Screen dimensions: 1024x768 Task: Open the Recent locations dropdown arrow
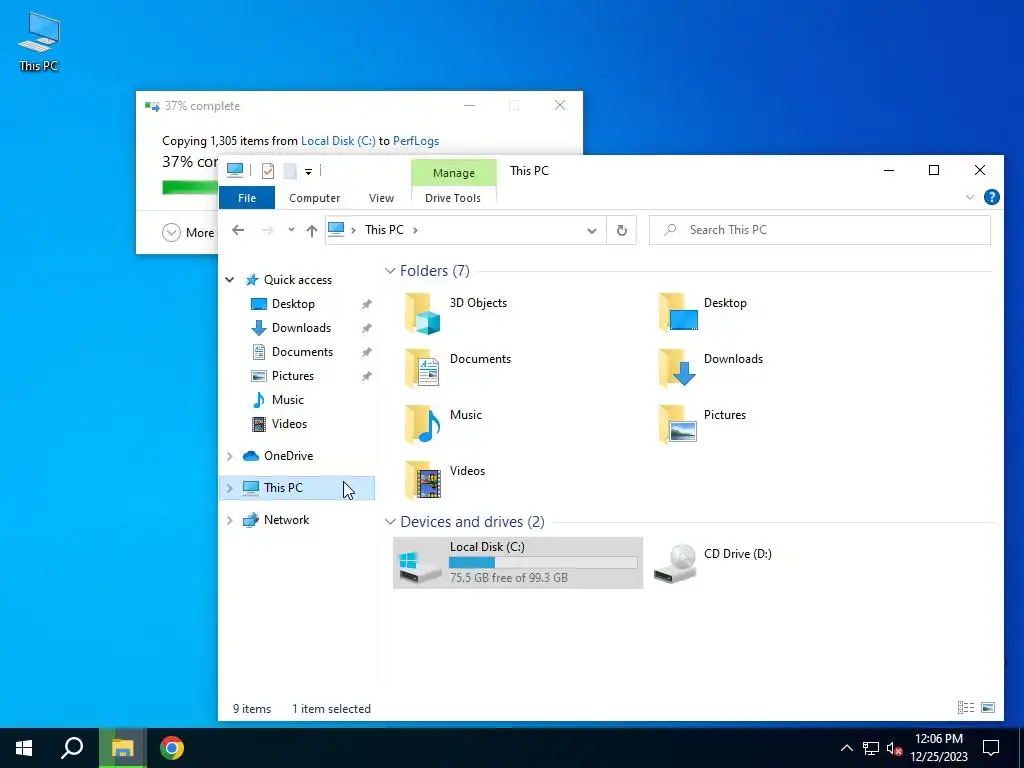[291, 230]
